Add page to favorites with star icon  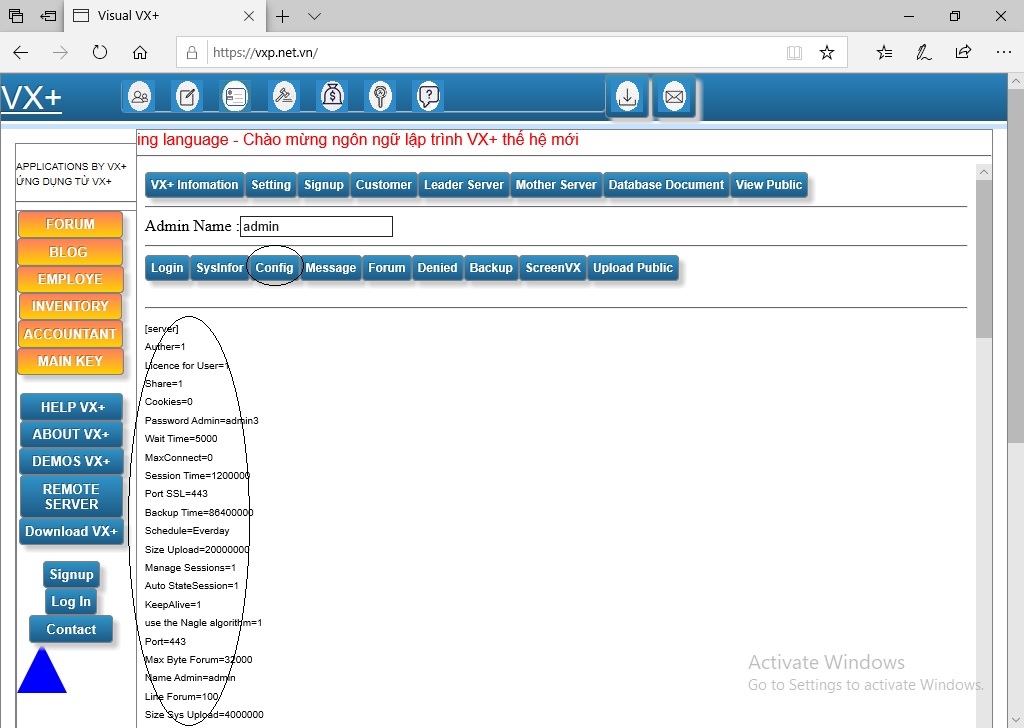pos(826,52)
